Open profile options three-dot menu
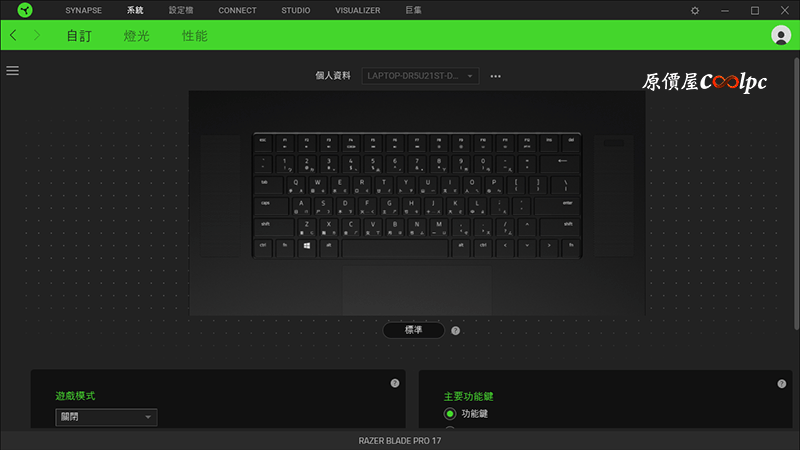This screenshot has height=450, width=800. [x=495, y=76]
